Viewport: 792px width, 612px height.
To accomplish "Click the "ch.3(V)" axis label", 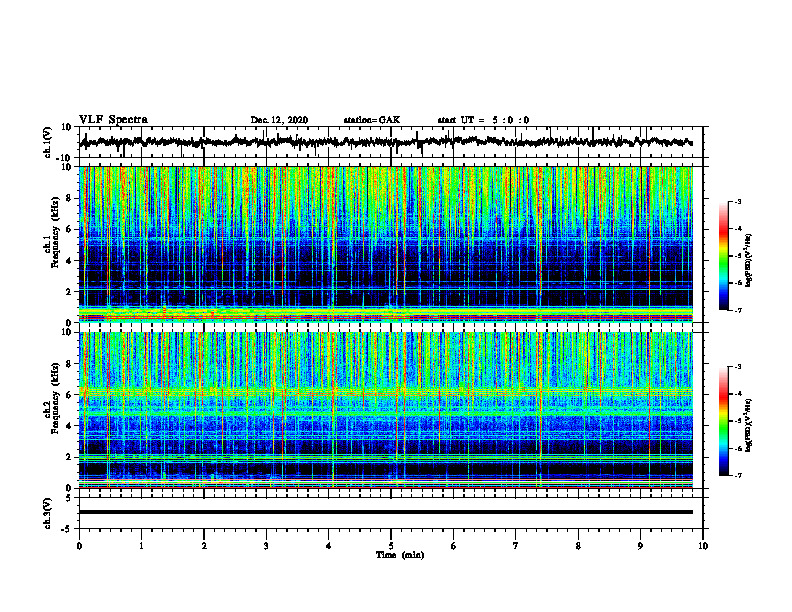I will [x=47, y=514].
